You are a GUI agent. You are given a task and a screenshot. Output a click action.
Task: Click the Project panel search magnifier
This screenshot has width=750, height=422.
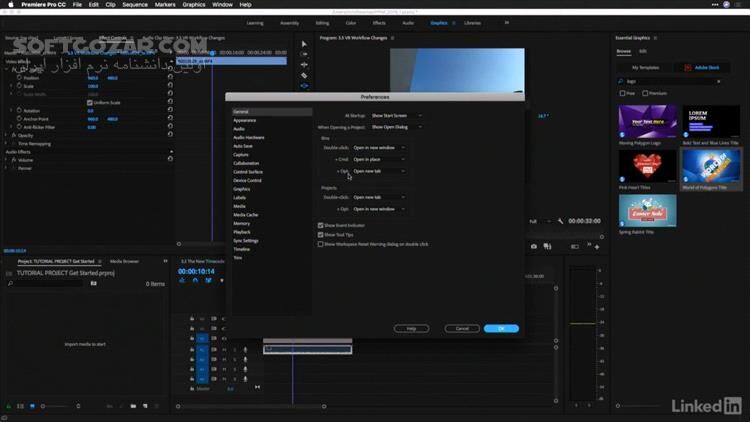coord(11,284)
